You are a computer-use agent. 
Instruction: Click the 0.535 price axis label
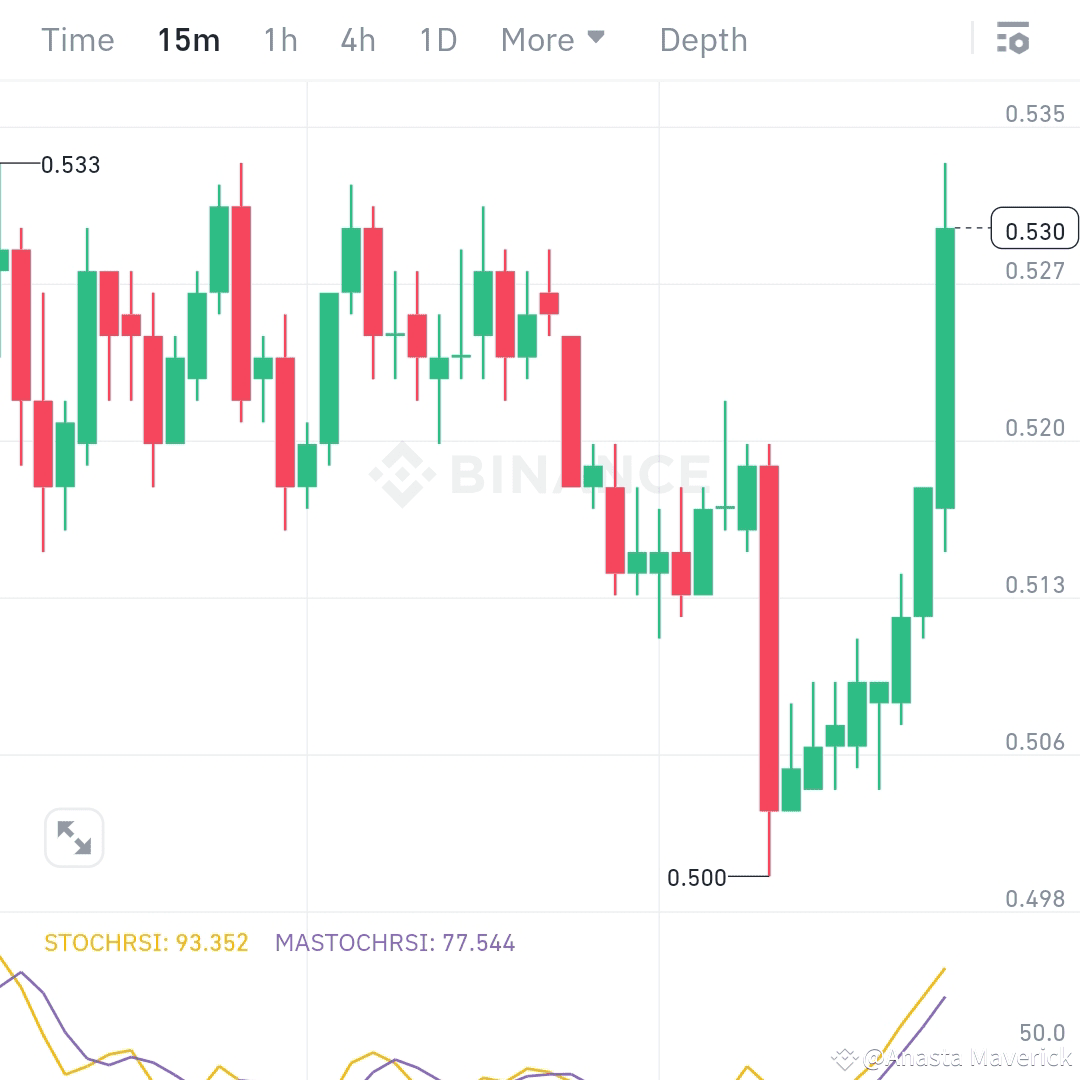pyautogui.click(x=1035, y=113)
